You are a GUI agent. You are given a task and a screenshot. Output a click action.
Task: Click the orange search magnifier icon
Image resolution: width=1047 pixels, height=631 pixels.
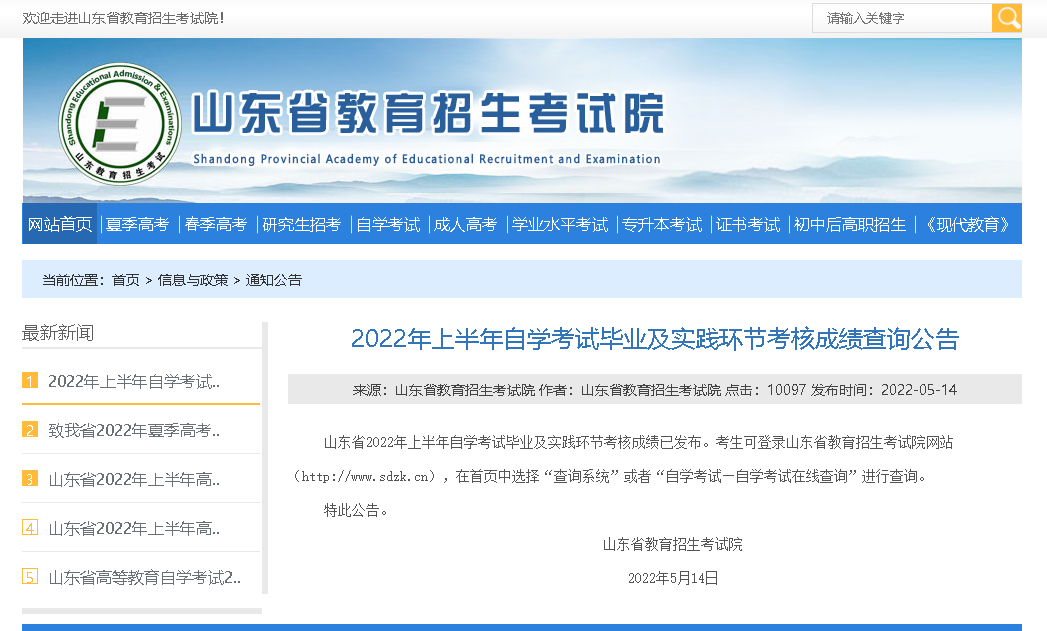pyautogui.click(x=1006, y=18)
